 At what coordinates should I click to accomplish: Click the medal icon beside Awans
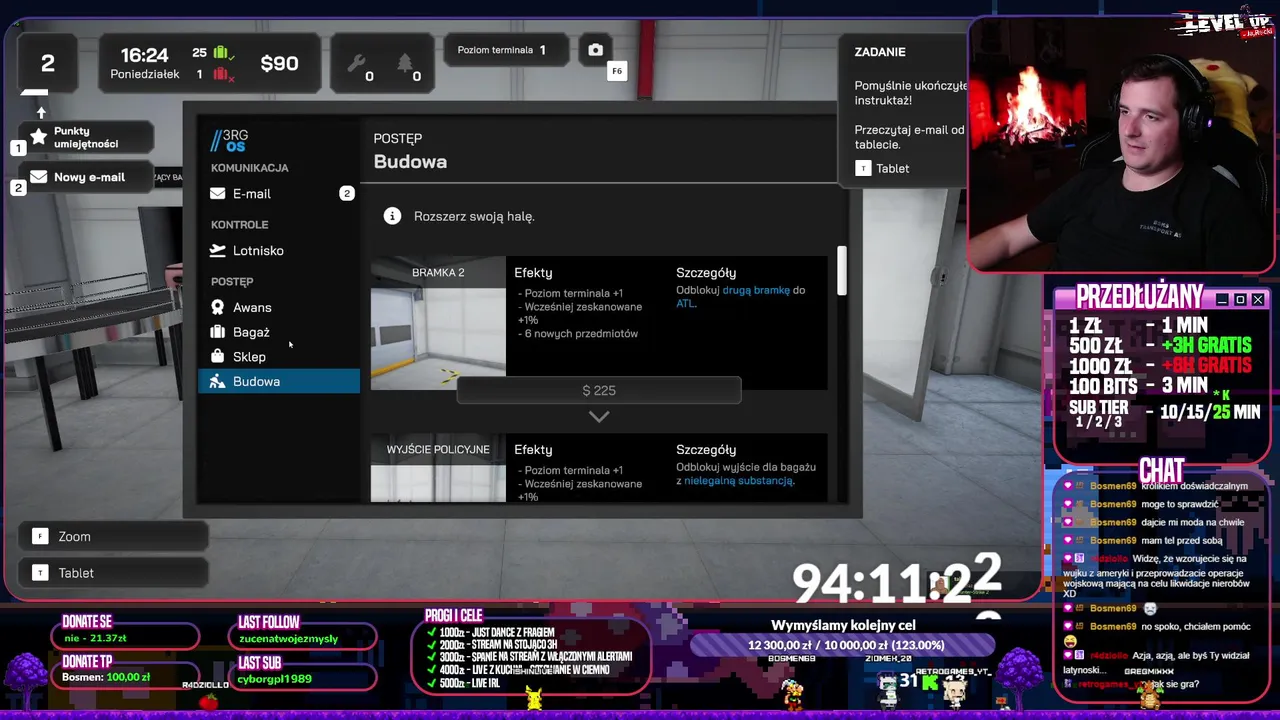point(218,307)
